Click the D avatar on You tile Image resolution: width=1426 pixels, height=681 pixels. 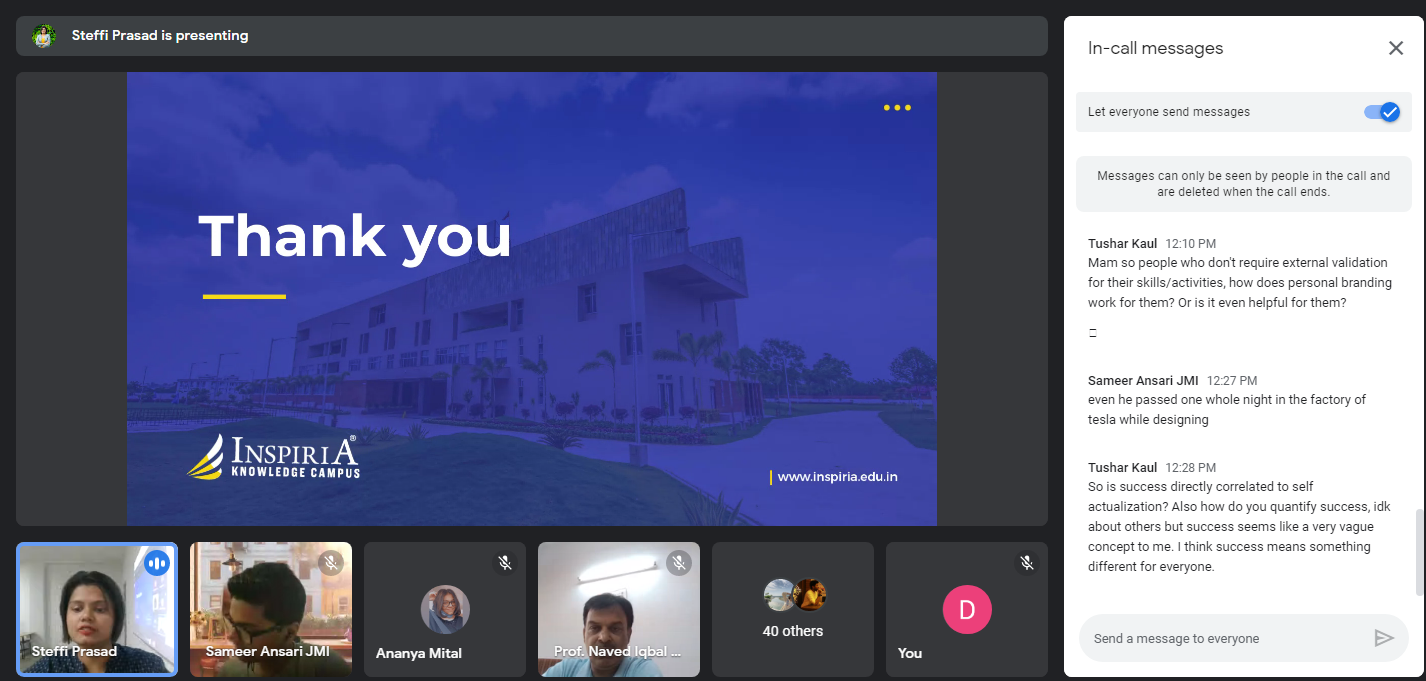[x=967, y=610]
